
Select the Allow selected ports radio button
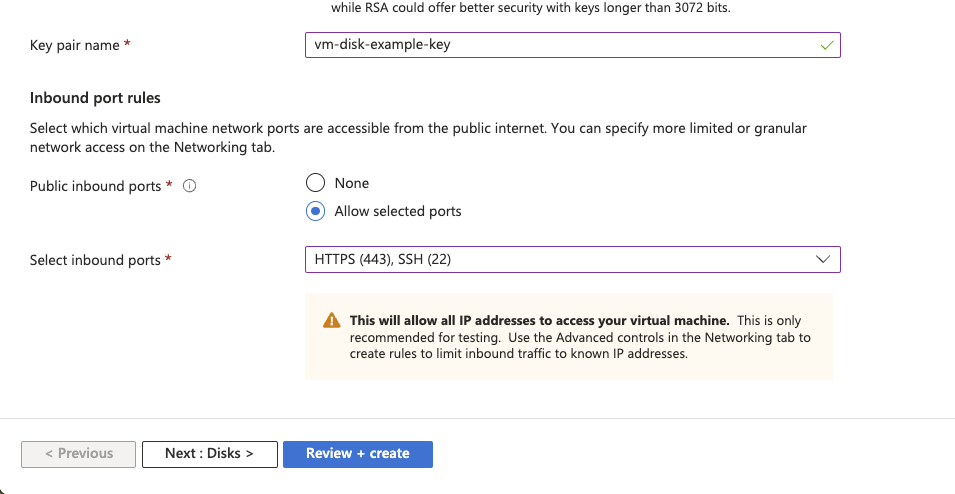315,211
